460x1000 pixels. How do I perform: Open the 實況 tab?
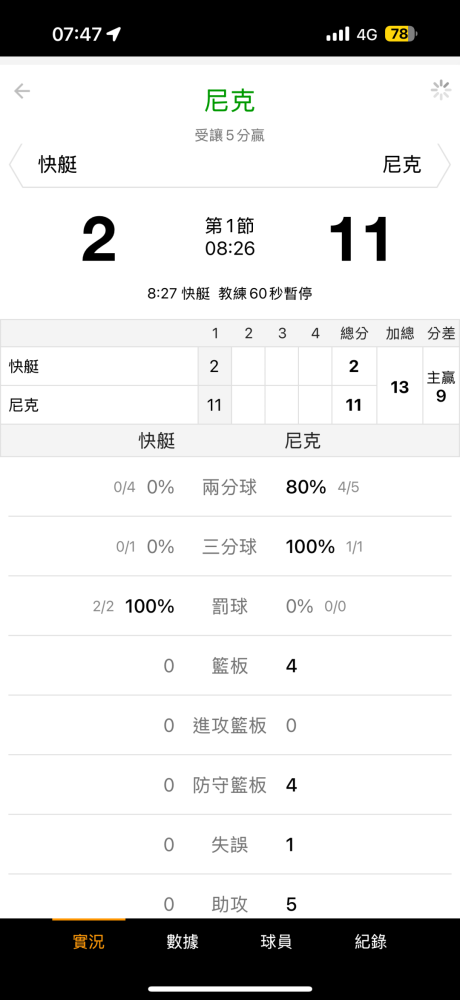(x=89, y=941)
